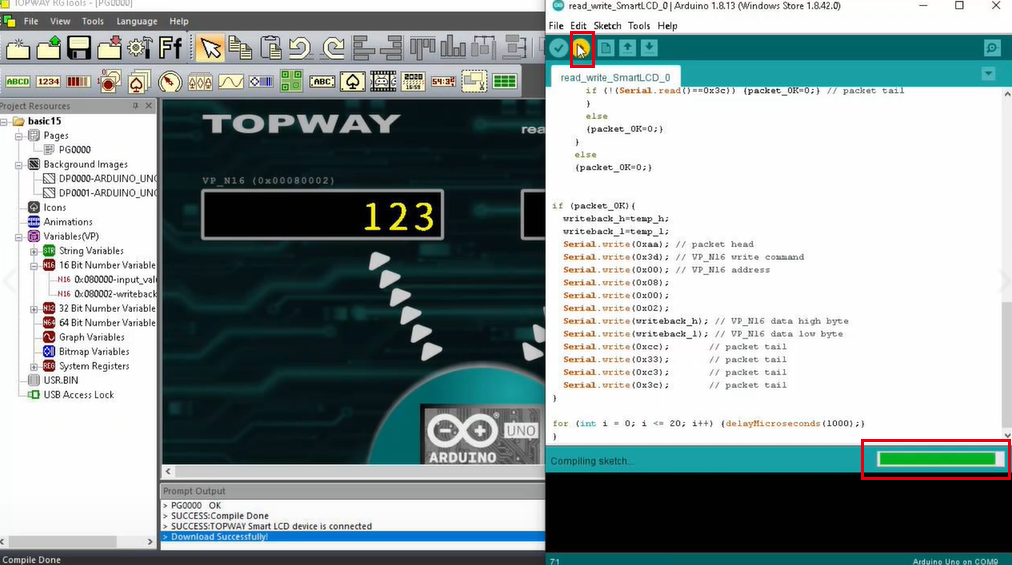The width and height of the screenshot is (1012, 565).
Task: Click the Arduino Save sketch down-arrow icon
Action: [x=649, y=48]
